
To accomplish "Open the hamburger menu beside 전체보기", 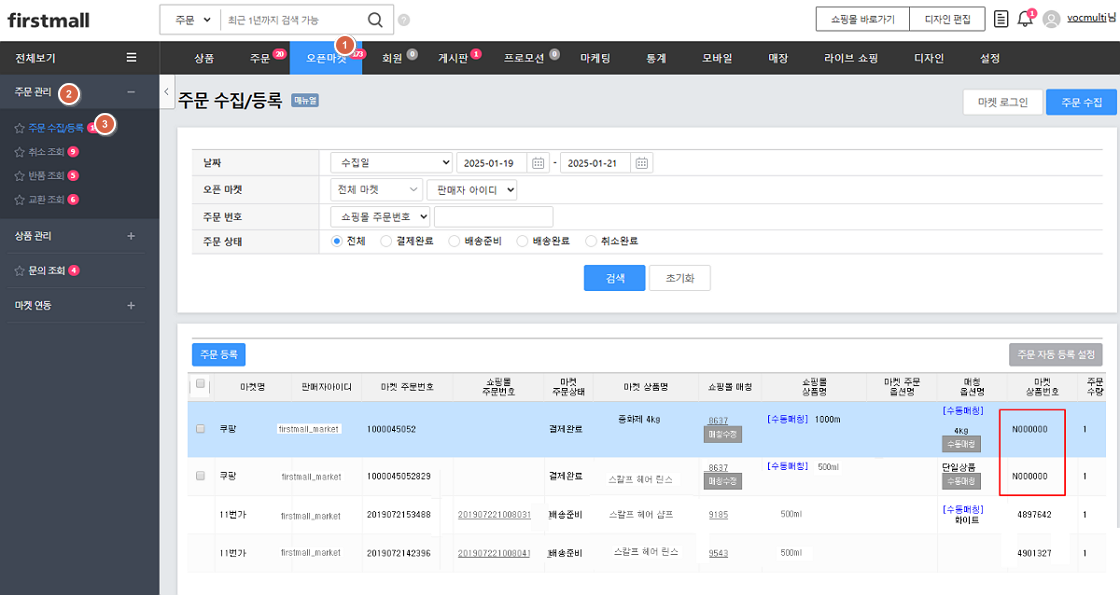I will pos(131,57).
